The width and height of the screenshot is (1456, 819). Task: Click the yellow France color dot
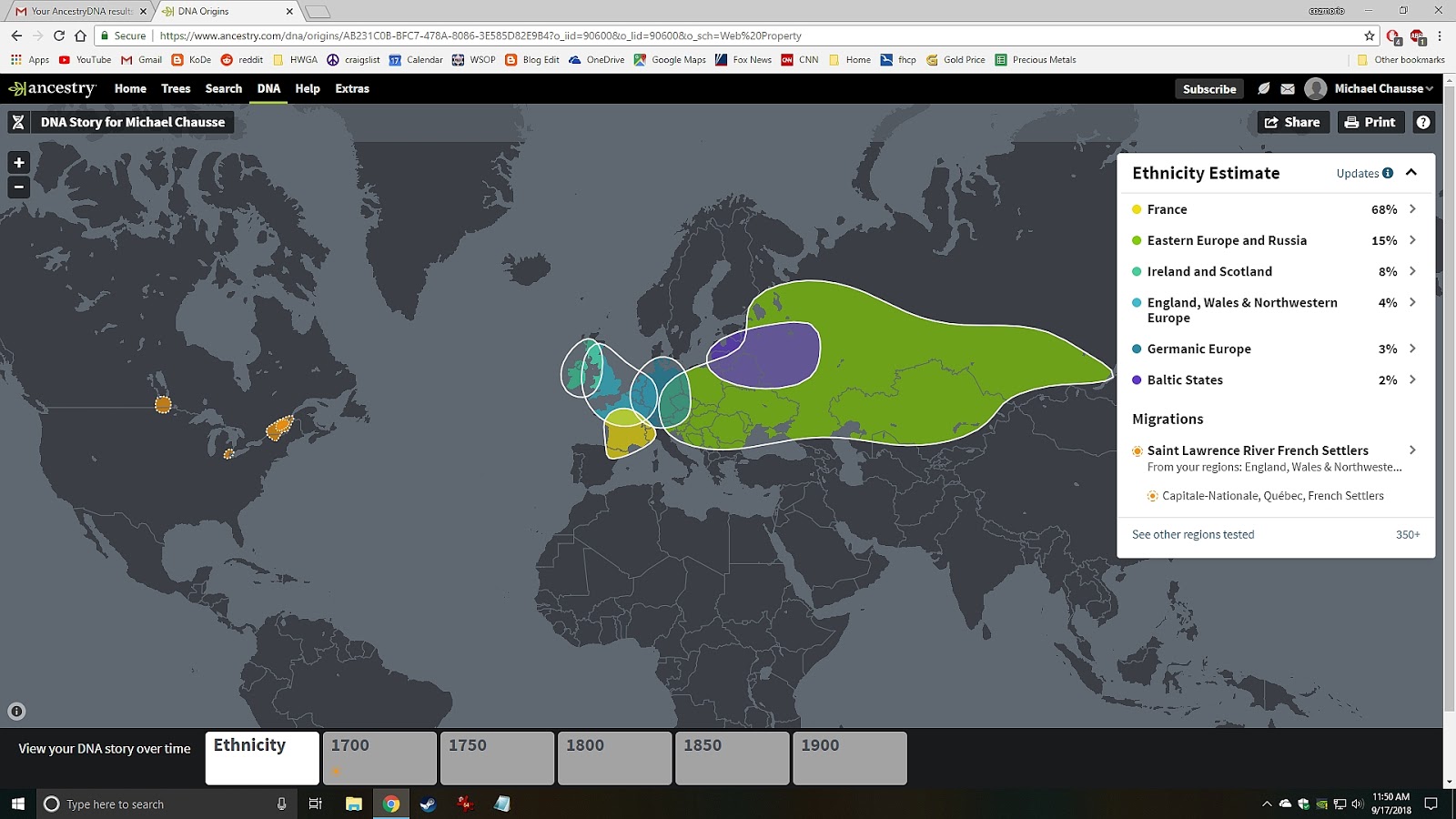1137,209
